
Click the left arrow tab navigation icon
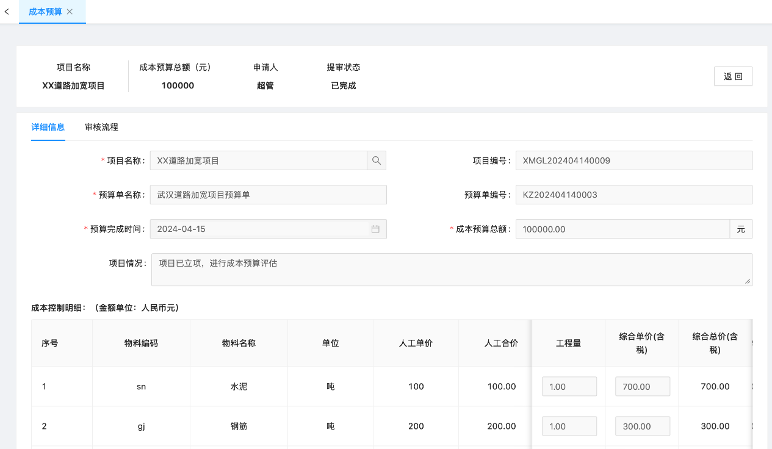(8, 11)
